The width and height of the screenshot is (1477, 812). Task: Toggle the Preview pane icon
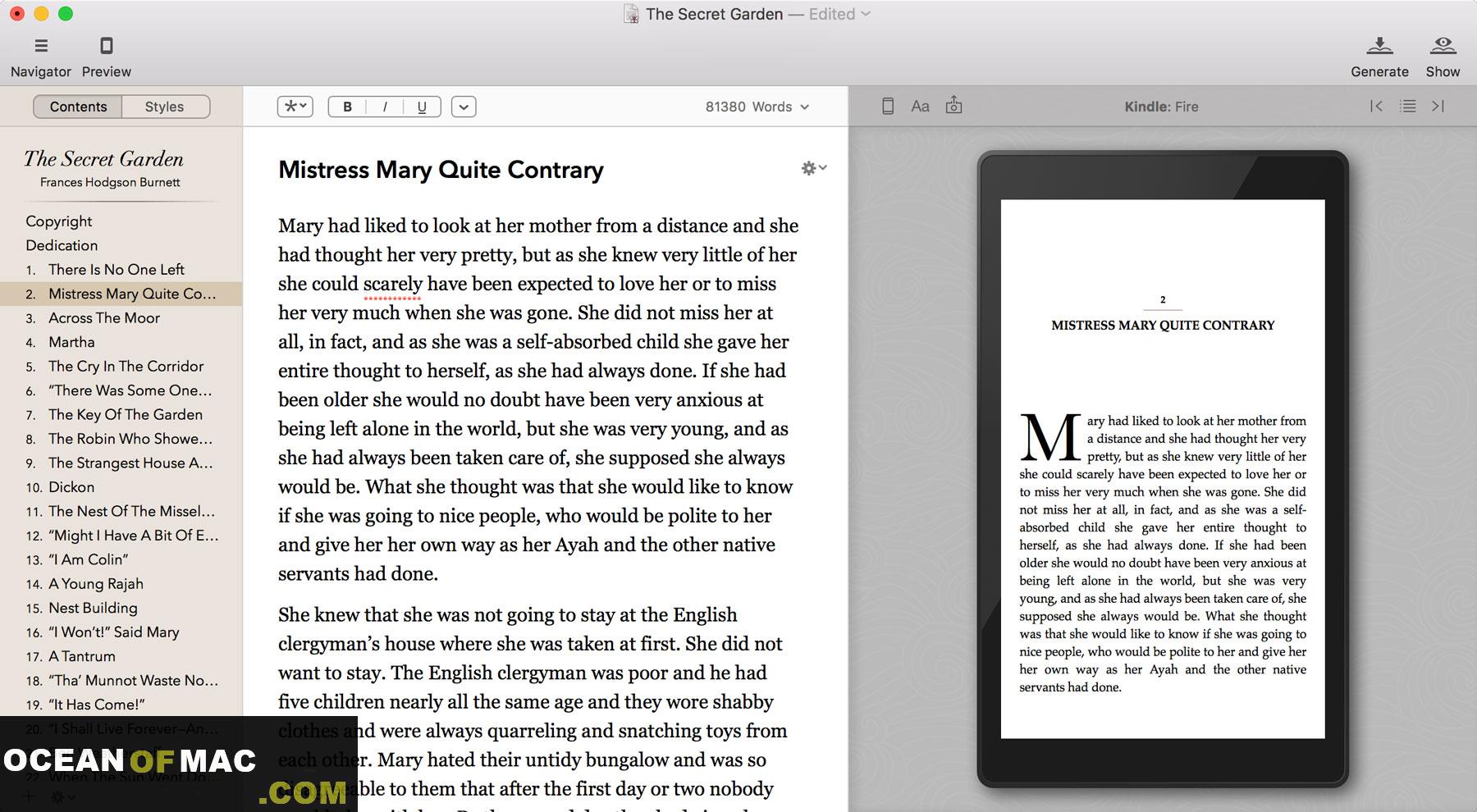coord(106,46)
